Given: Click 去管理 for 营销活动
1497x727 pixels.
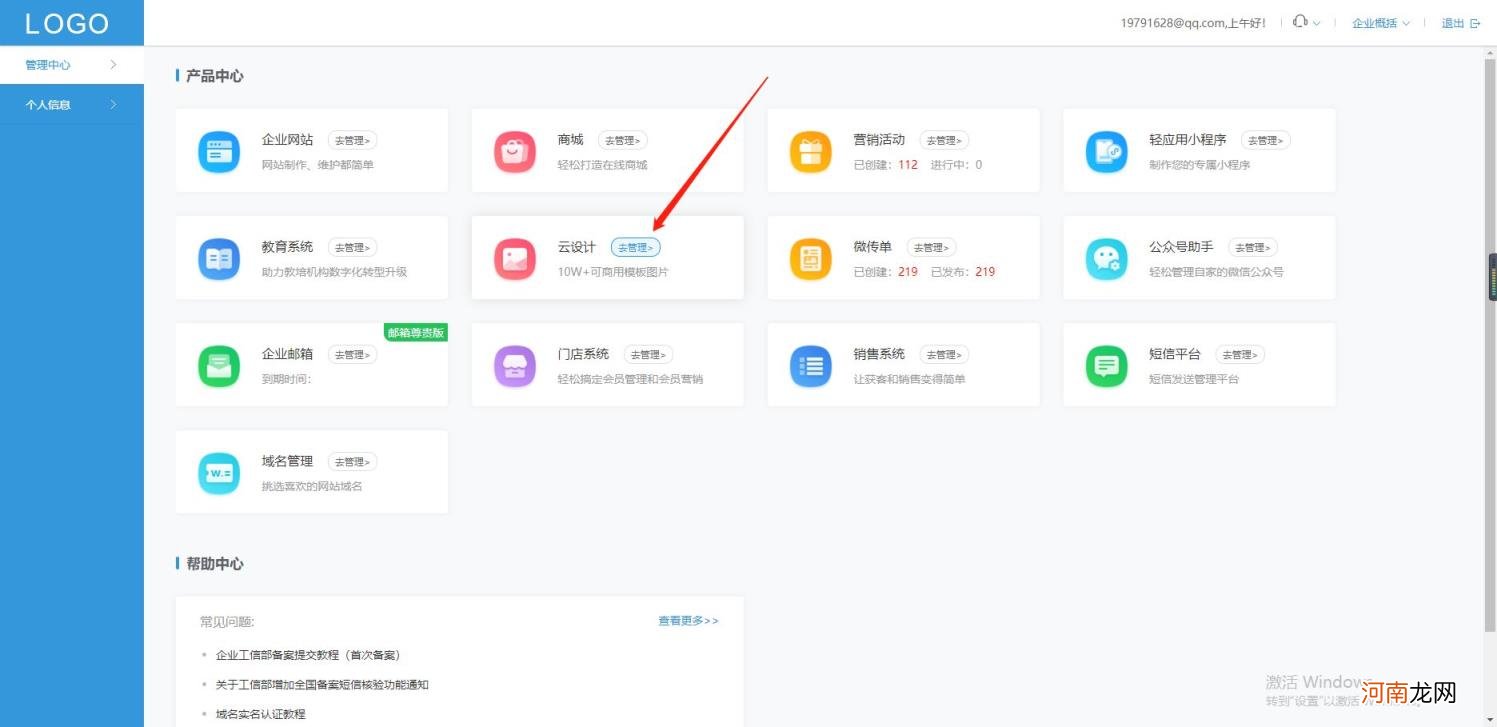Looking at the screenshot, I should (944, 141).
